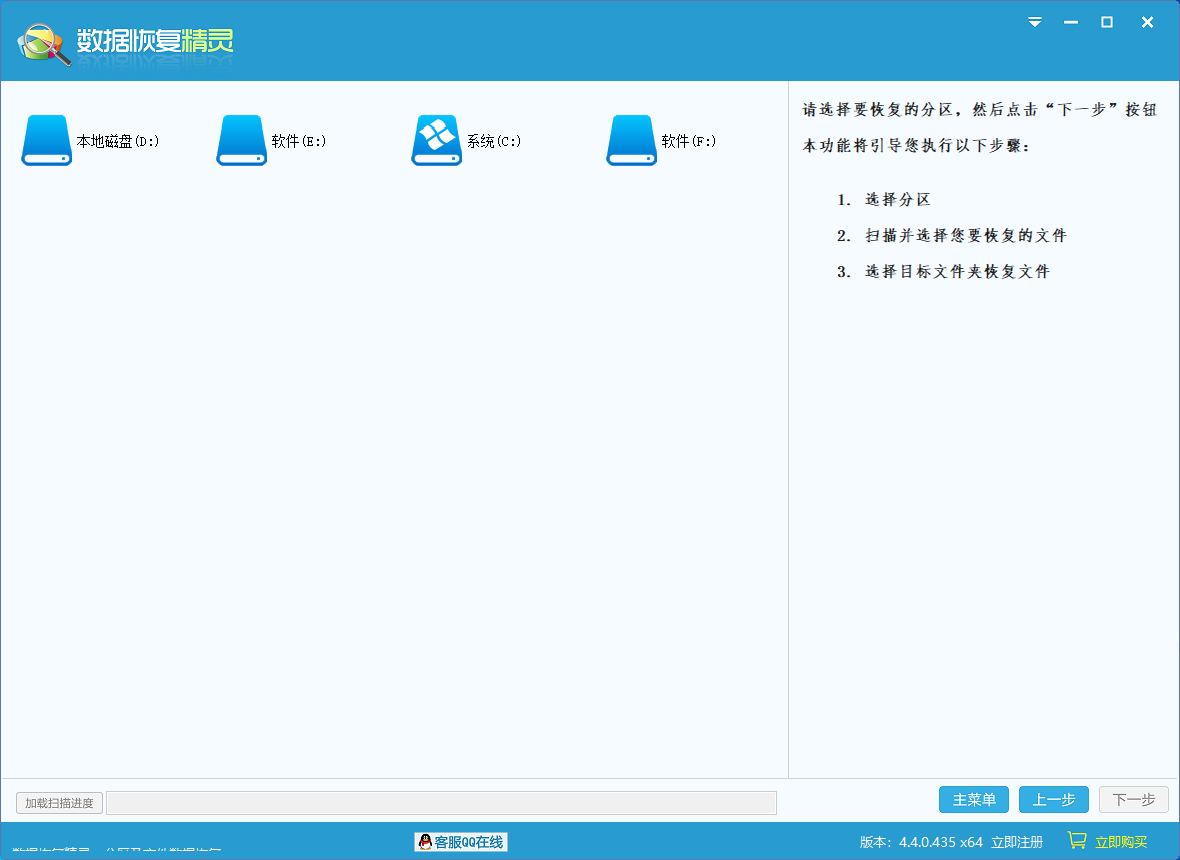Click the QQ penguin customer service icon

pyautogui.click(x=425, y=842)
